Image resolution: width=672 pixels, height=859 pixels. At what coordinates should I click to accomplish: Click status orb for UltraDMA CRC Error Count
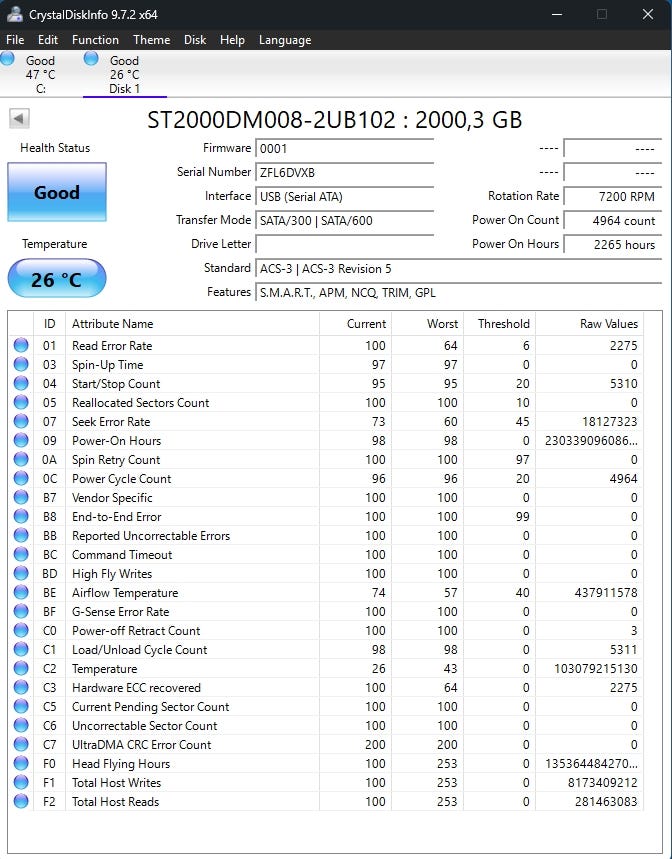pos(21,744)
